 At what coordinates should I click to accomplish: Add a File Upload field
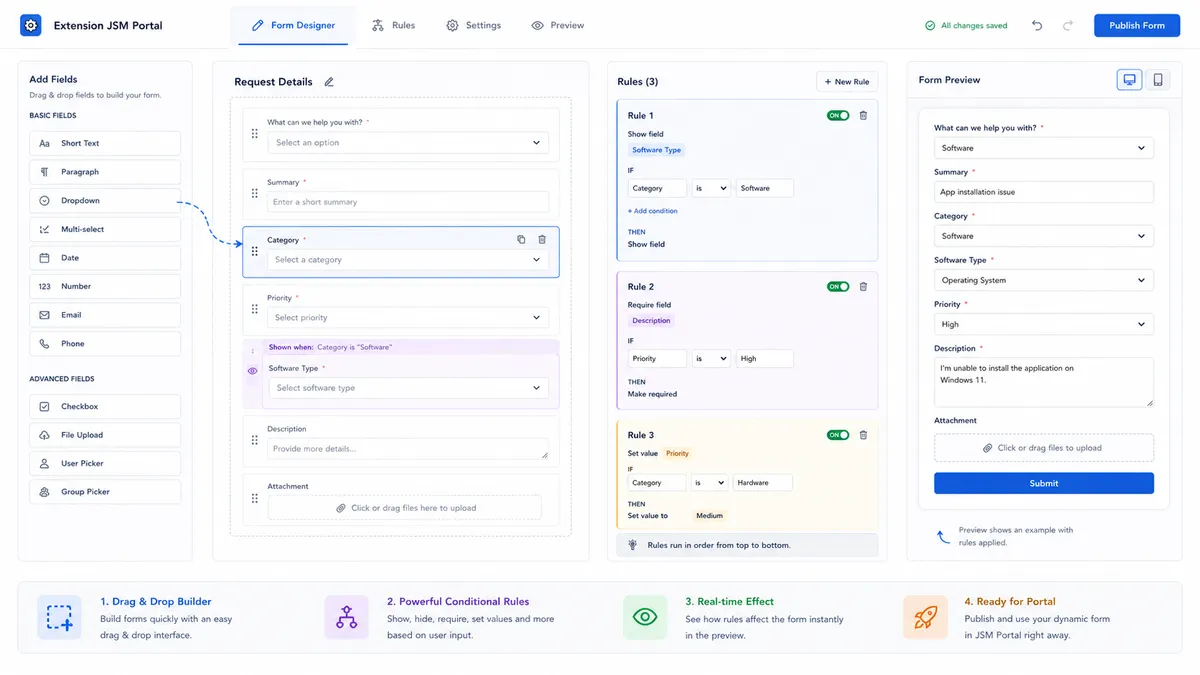(105, 435)
